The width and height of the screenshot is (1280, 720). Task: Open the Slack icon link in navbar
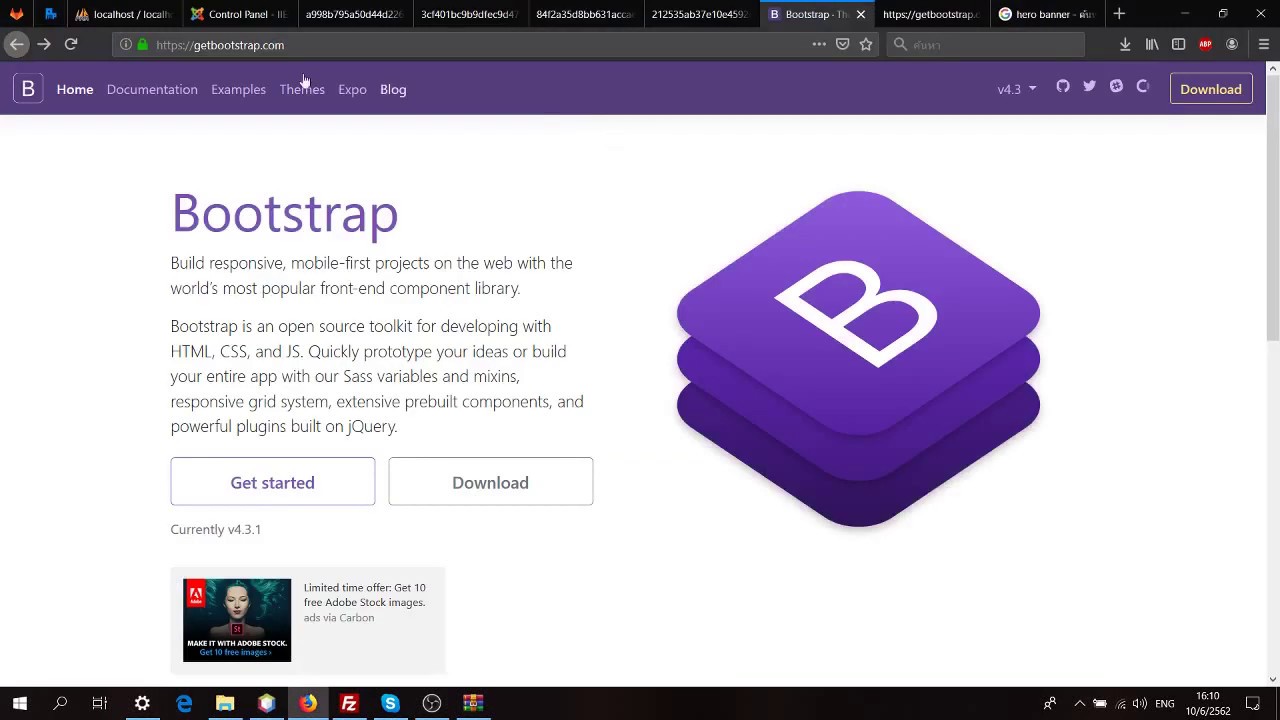pyautogui.click(x=1116, y=86)
